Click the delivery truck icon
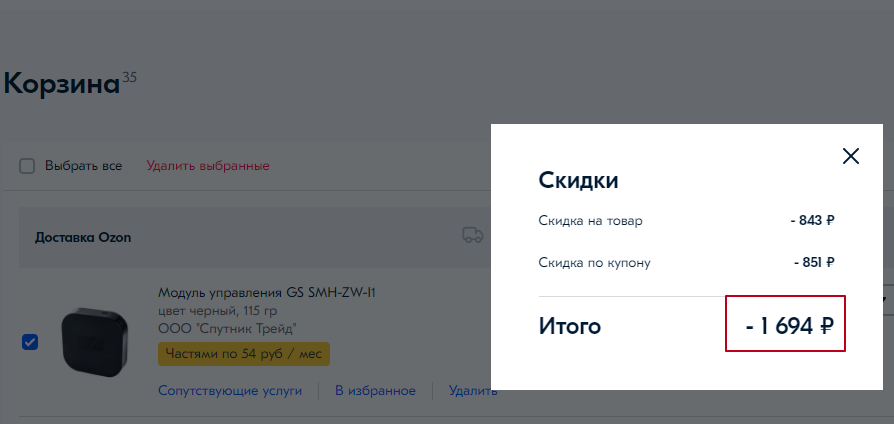Viewport: 894px width, 424px height. (472, 236)
